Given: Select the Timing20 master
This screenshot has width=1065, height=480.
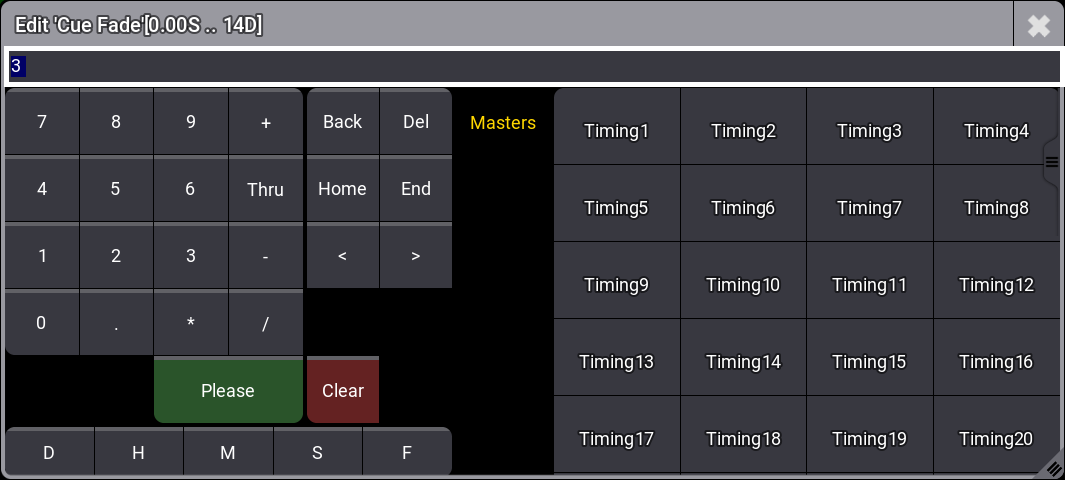Looking at the screenshot, I should (996, 438).
